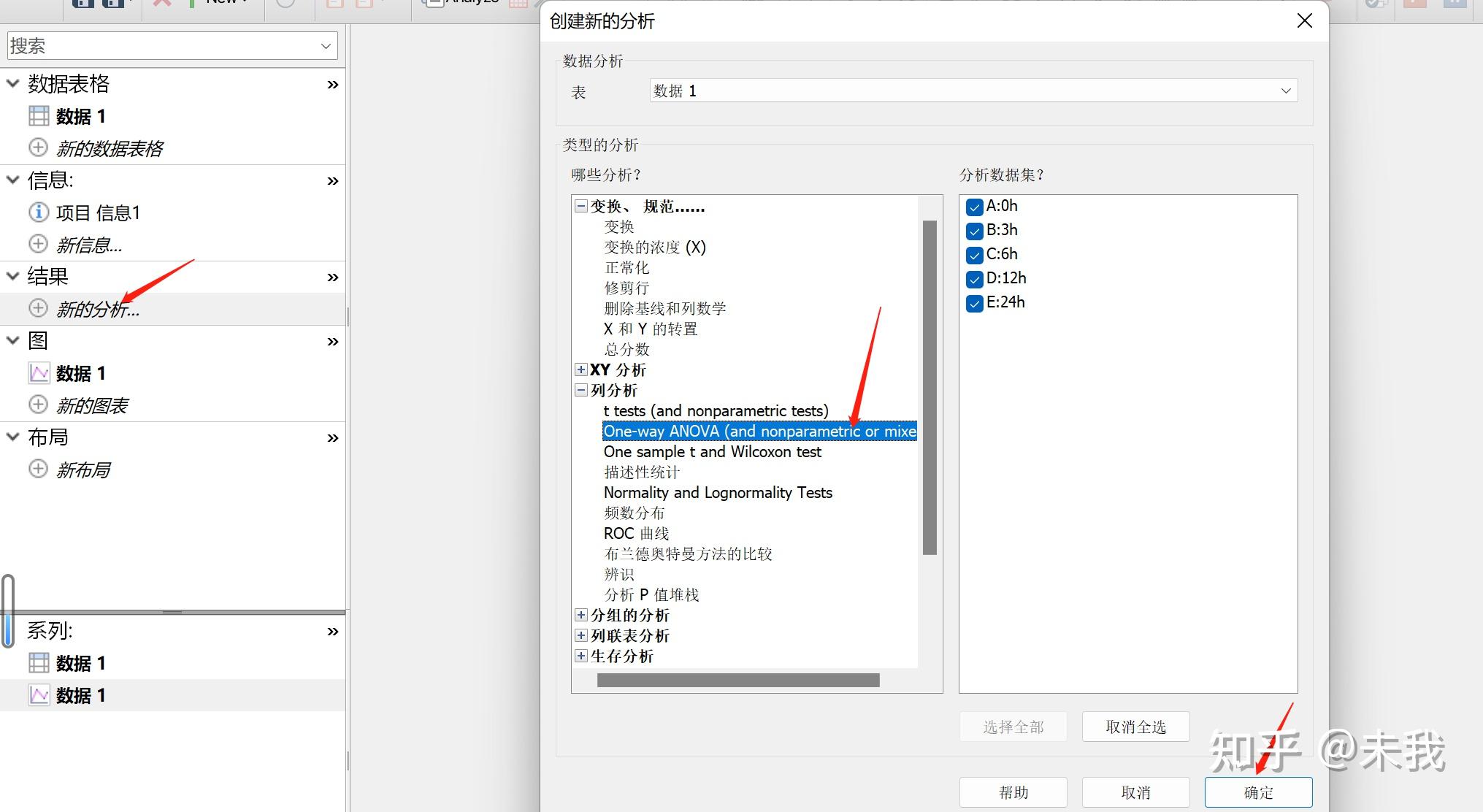Click the 新的数据表格 plus icon
Image resolution: width=1483 pixels, height=812 pixels.
(x=38, y=147)
